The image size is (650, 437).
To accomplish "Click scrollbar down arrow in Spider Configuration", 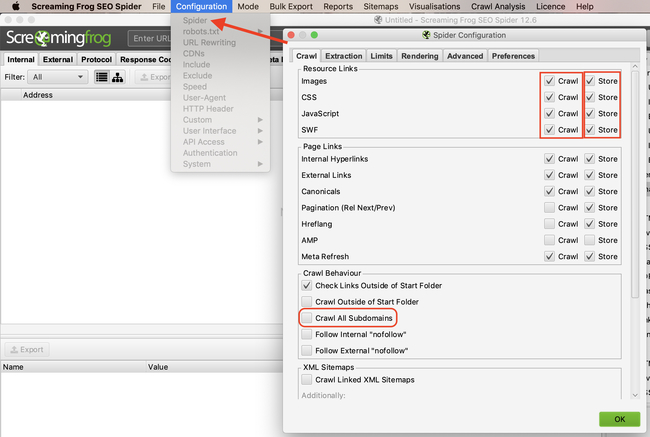I will pos(635,395).
